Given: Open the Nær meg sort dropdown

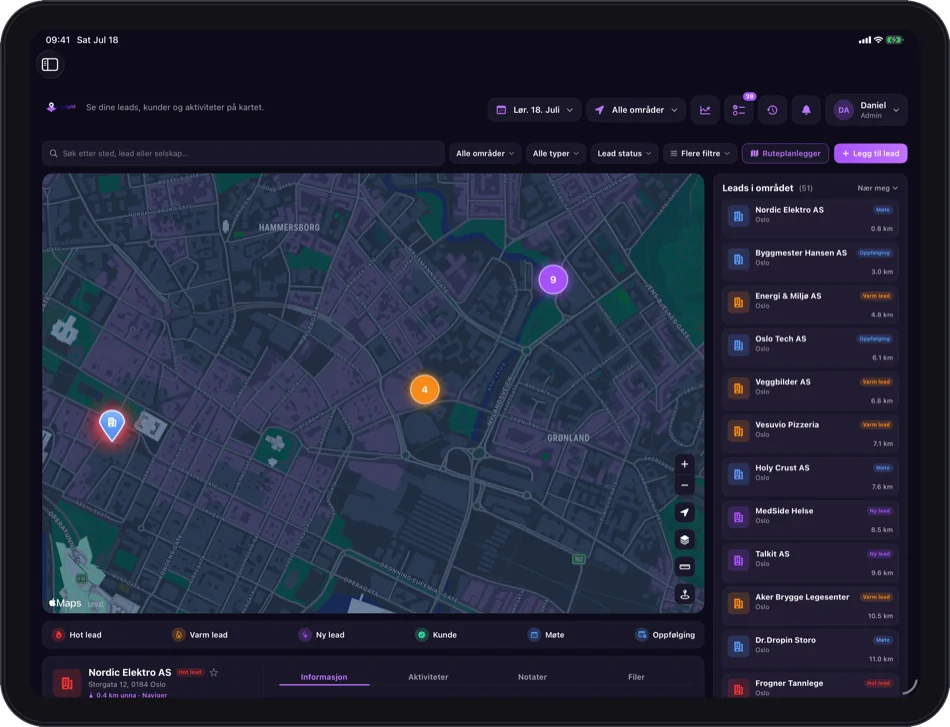Looking at the screenshot, I should [x=877, y=188].
